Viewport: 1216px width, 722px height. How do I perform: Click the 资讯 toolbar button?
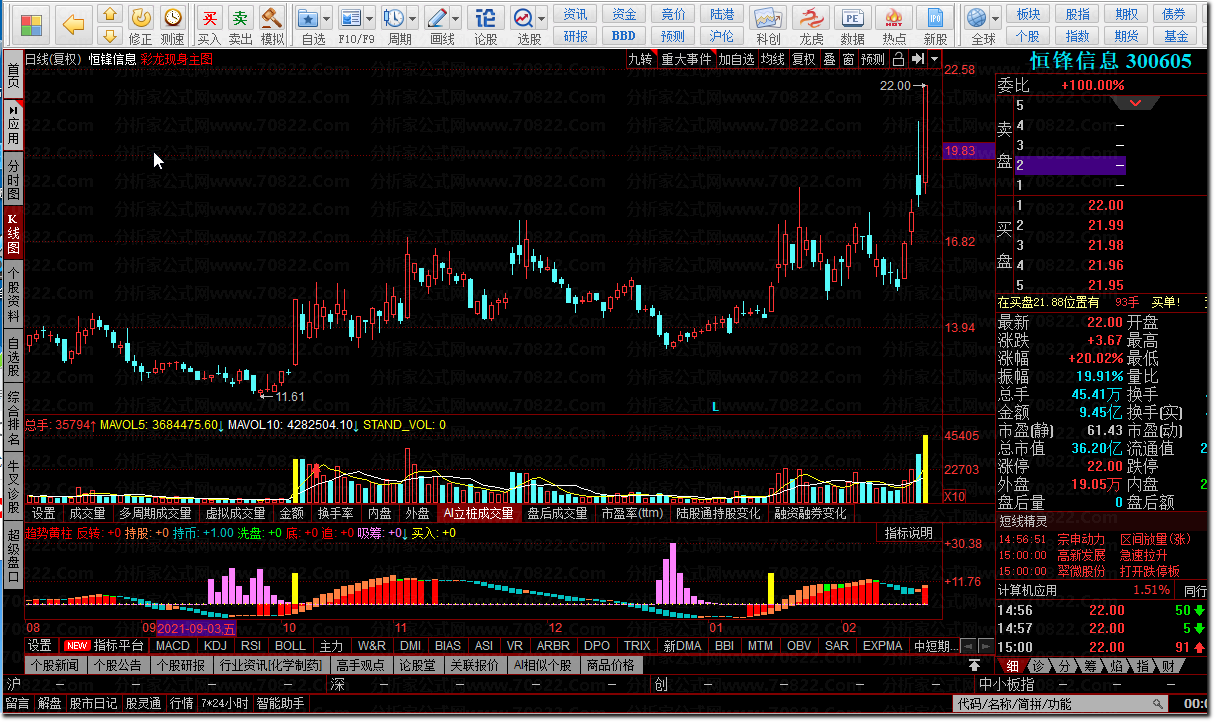[x=575, y=14]
